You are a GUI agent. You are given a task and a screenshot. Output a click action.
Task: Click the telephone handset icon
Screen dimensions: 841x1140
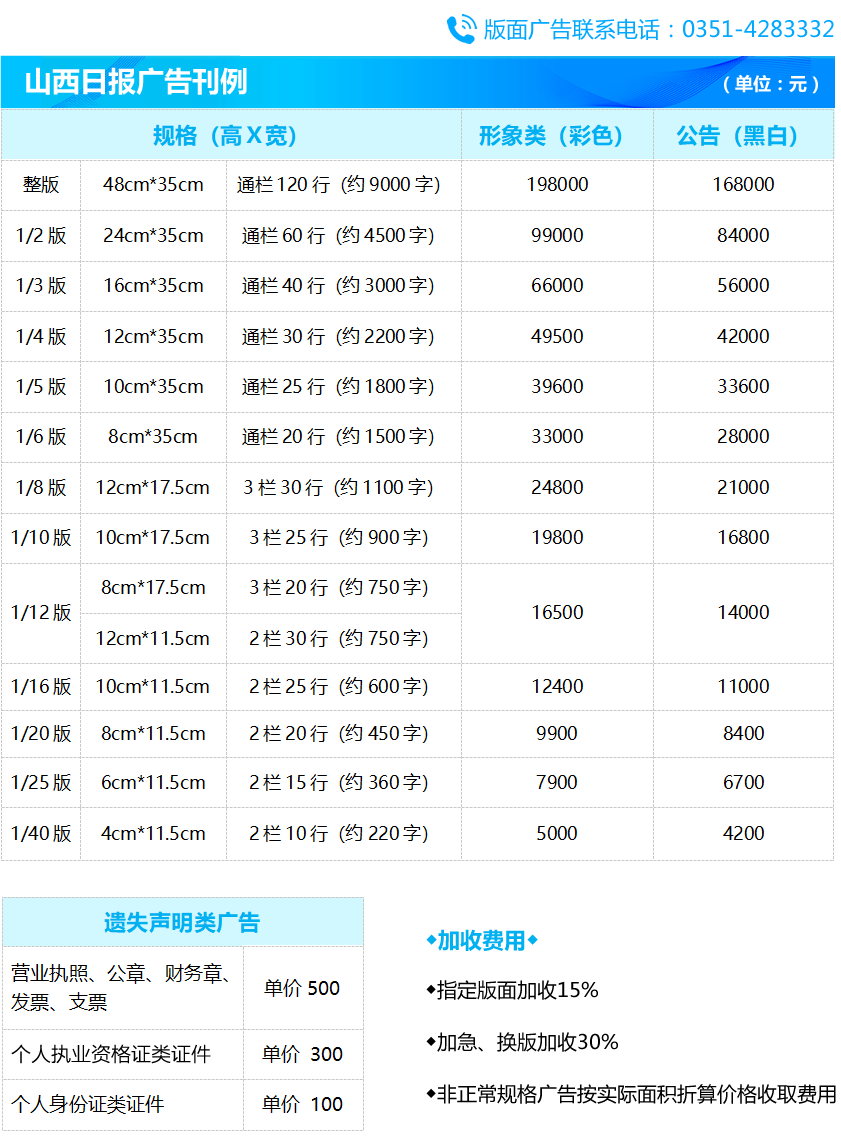point(461,29)
